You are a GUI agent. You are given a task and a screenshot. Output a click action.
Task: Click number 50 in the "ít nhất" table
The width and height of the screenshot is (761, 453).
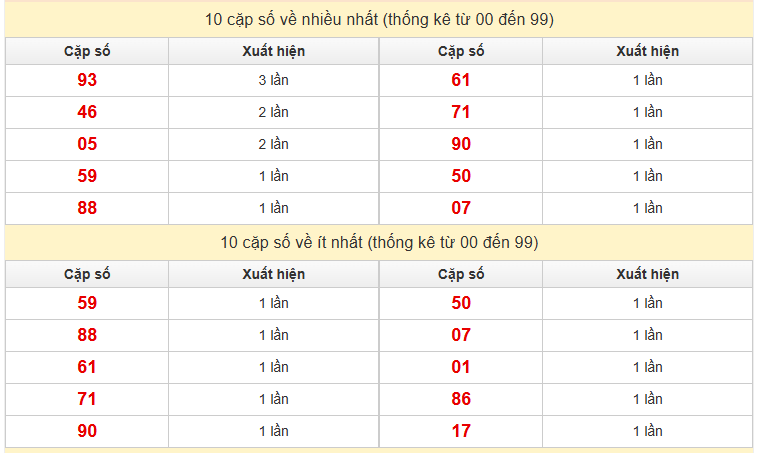(x=461, y=303)
